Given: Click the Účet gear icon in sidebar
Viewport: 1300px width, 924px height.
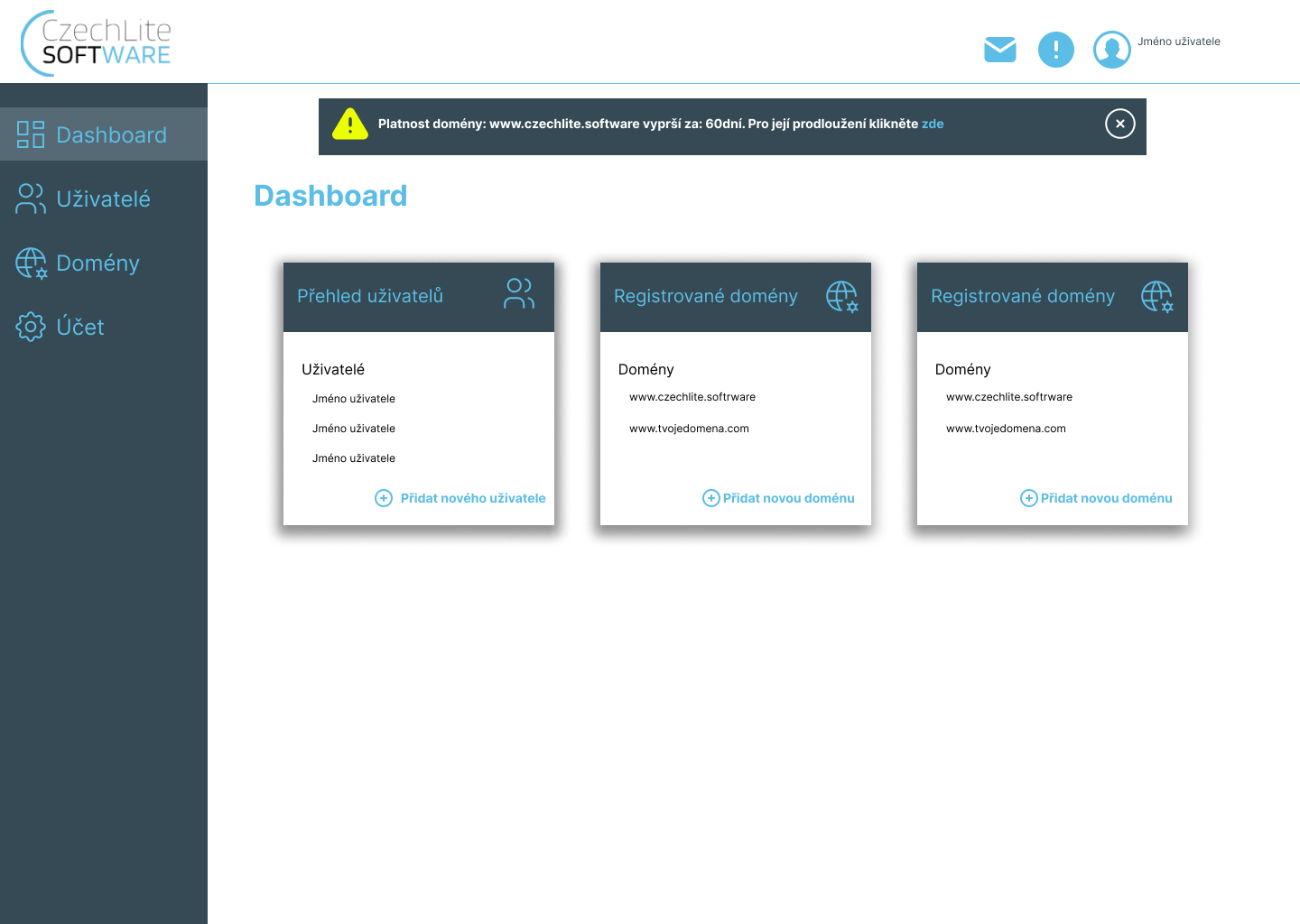Looking at the screenshot, I should click(x=31, y=327).
